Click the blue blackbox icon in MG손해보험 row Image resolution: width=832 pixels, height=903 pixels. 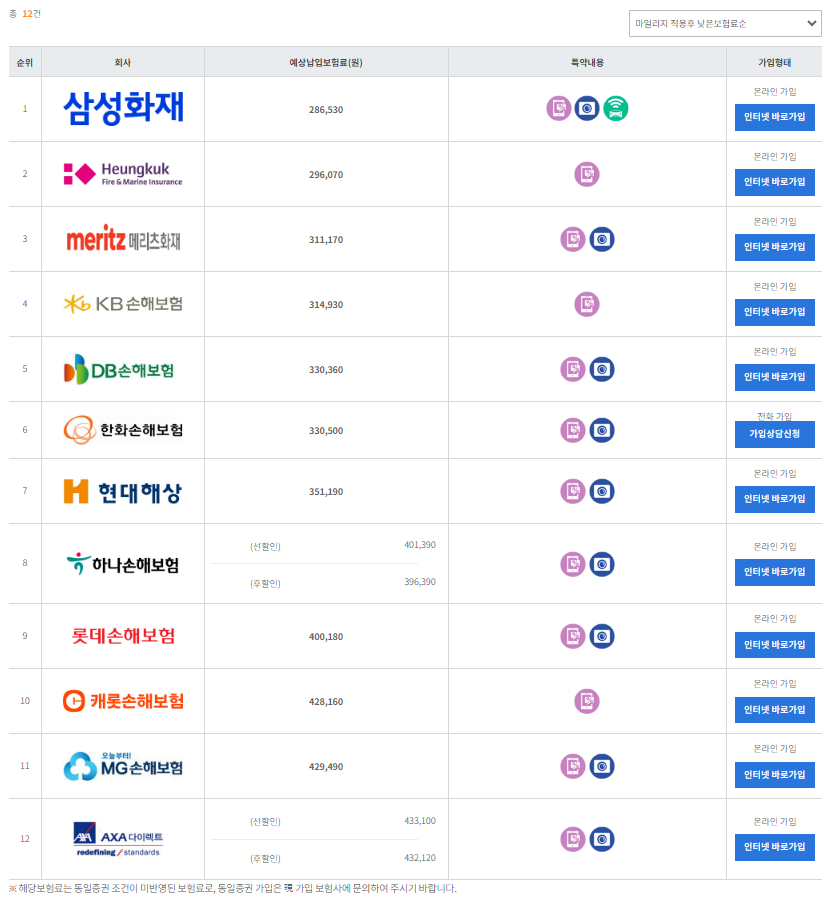pyautogui.click(x=602, y=767)
